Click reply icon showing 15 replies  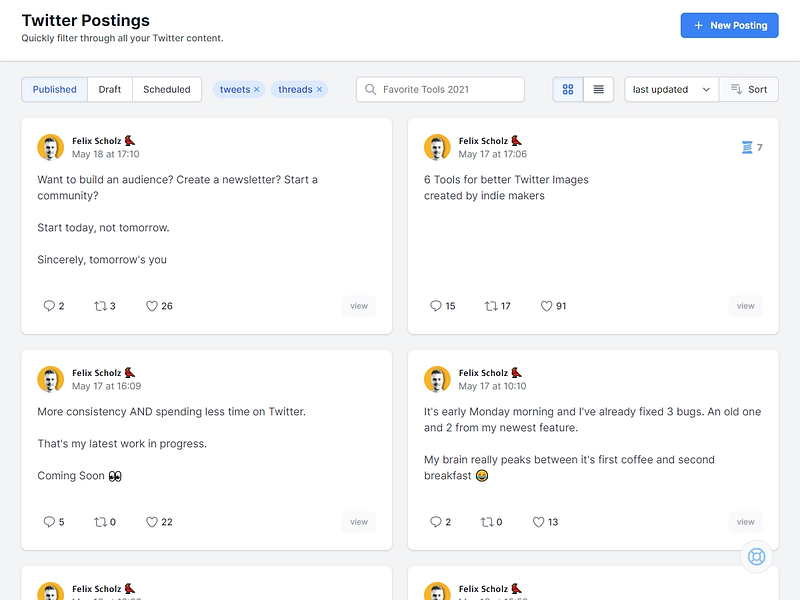436,306
